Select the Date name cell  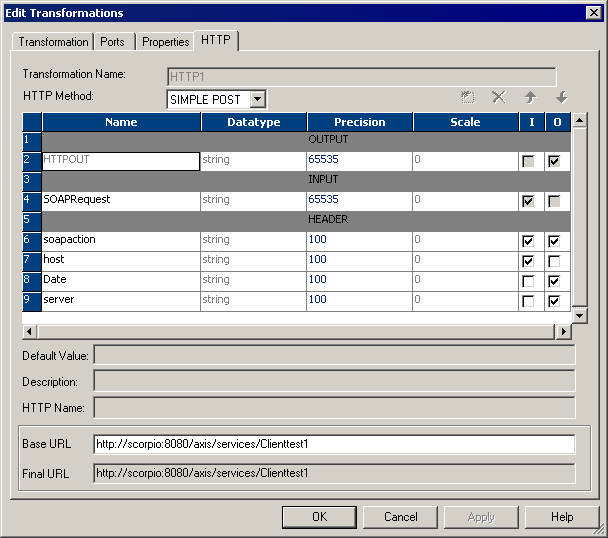coord(121,281)
